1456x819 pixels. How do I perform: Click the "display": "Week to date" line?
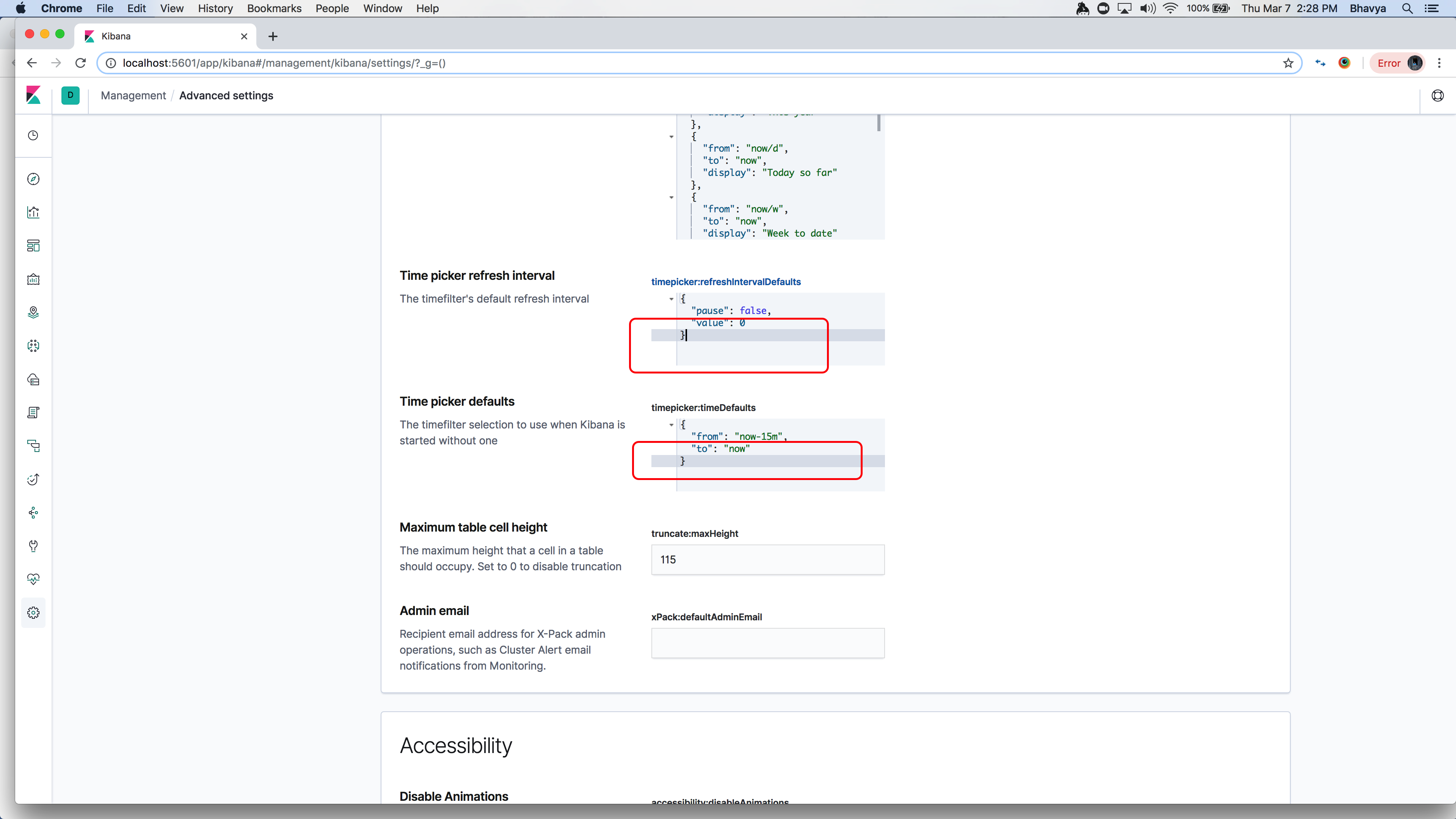tap(769, 234)
